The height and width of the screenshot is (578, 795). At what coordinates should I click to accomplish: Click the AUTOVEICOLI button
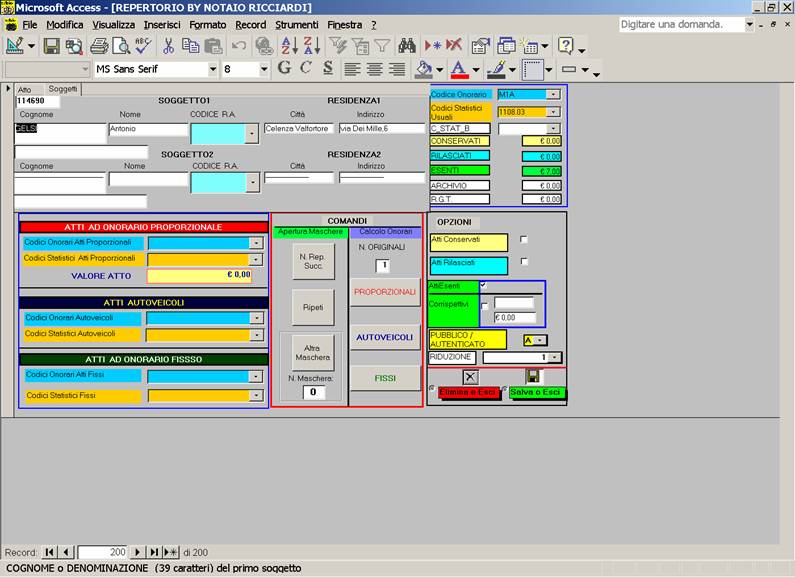pyautogui.click(x=385, y=337)
